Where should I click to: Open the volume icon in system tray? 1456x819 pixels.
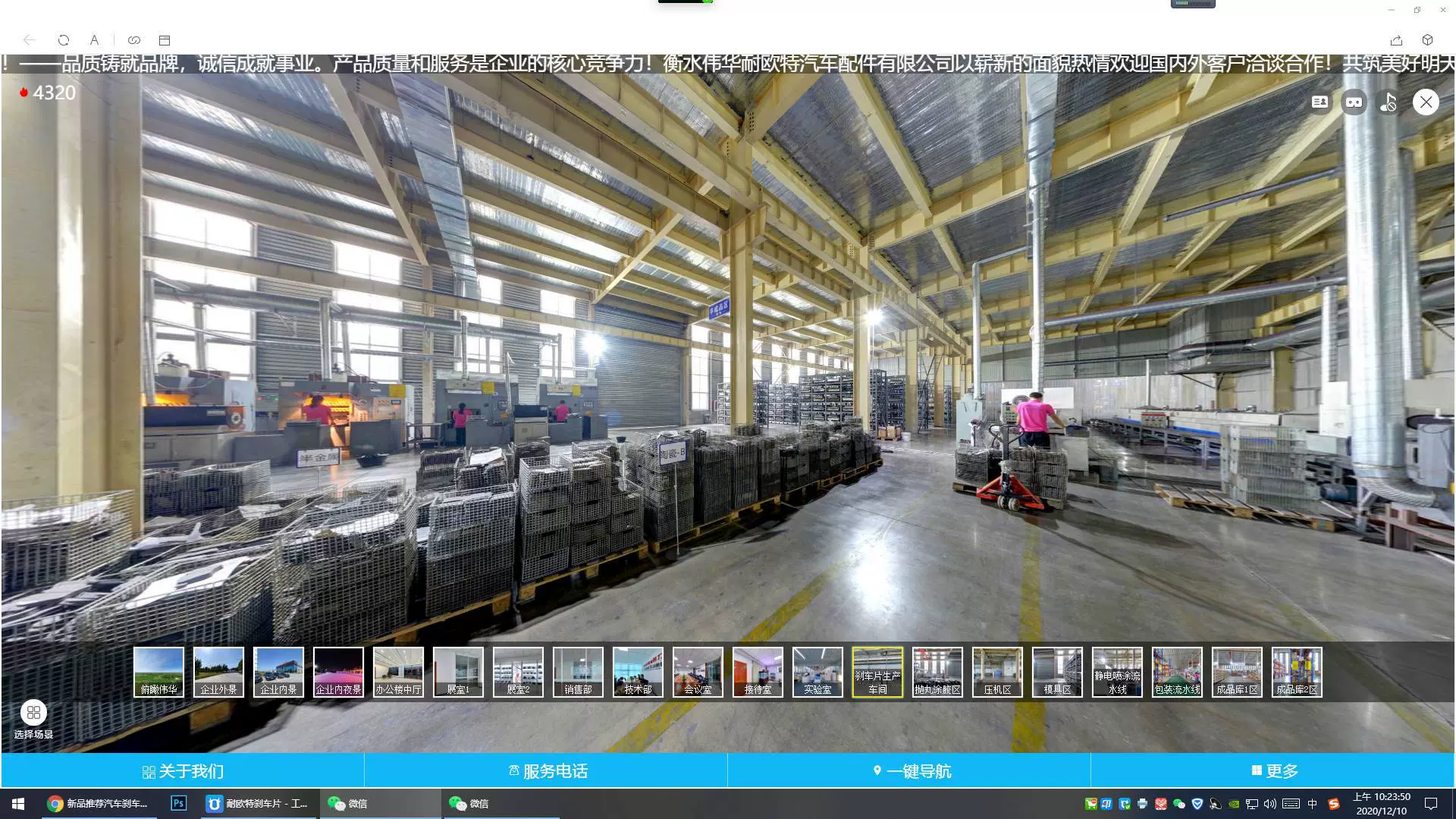coord(1270,804)
